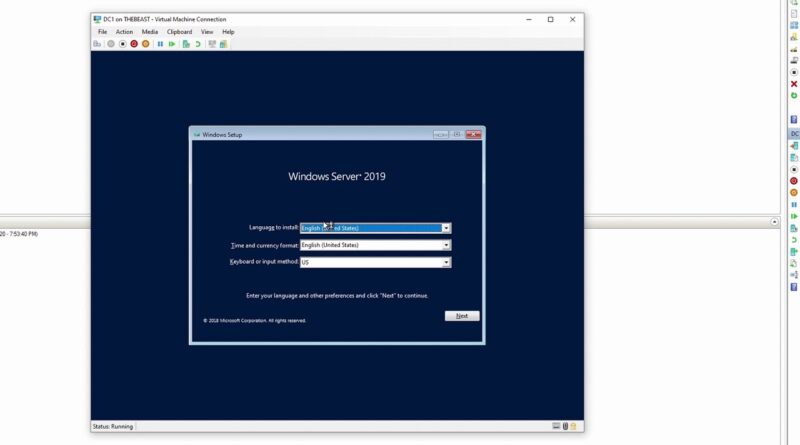This screenshot has width=800, height=445.
Task: Click the Virtual Machine Connection window icon
Action: coord(97,19)
